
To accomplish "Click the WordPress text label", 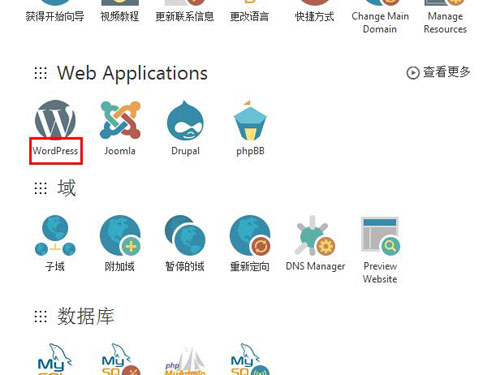I will [55, 151].
